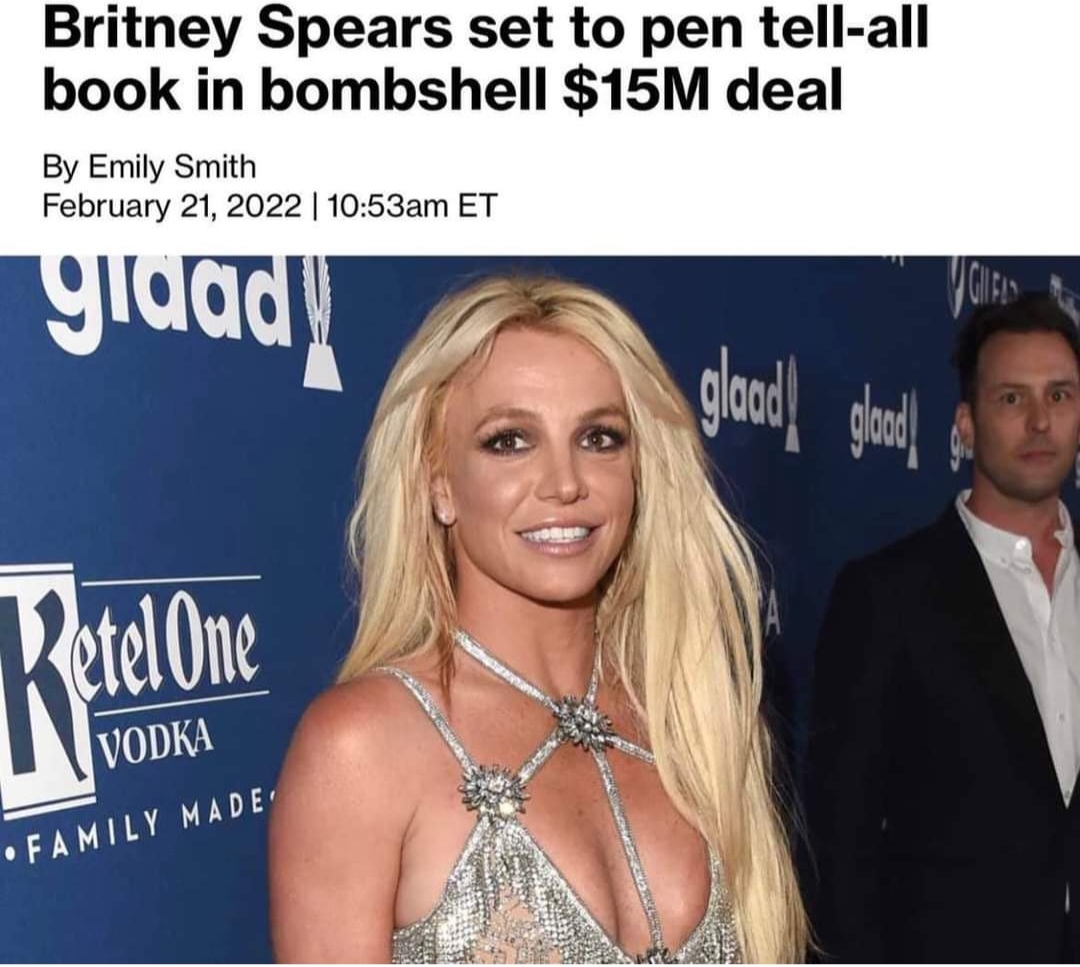Open the headline's first line about tell-all

click(x=486, y=30)
